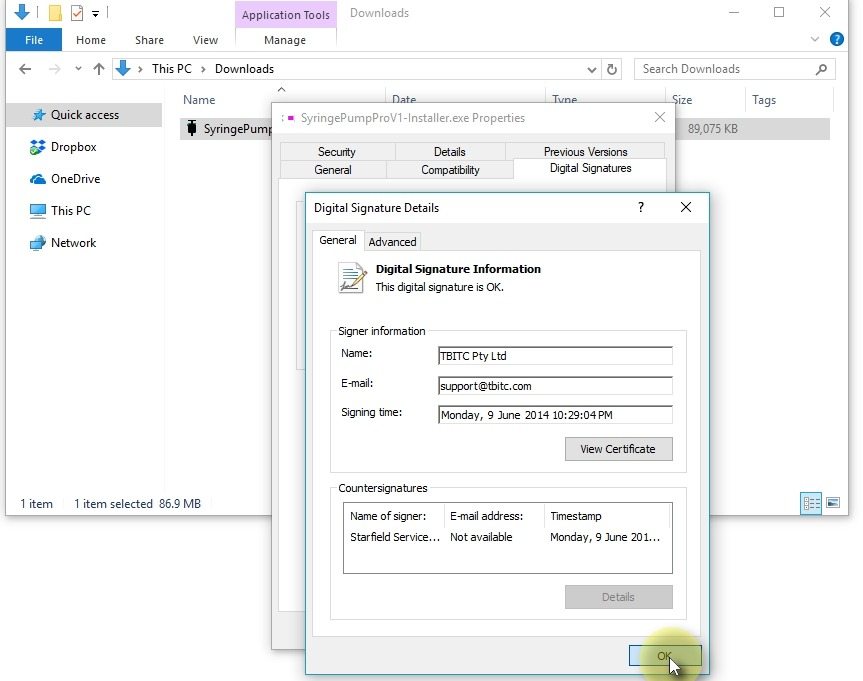This screenshot has width=863, height=681.
Task: Click the help question mark in signature dialog
Action: pos(641,207)
